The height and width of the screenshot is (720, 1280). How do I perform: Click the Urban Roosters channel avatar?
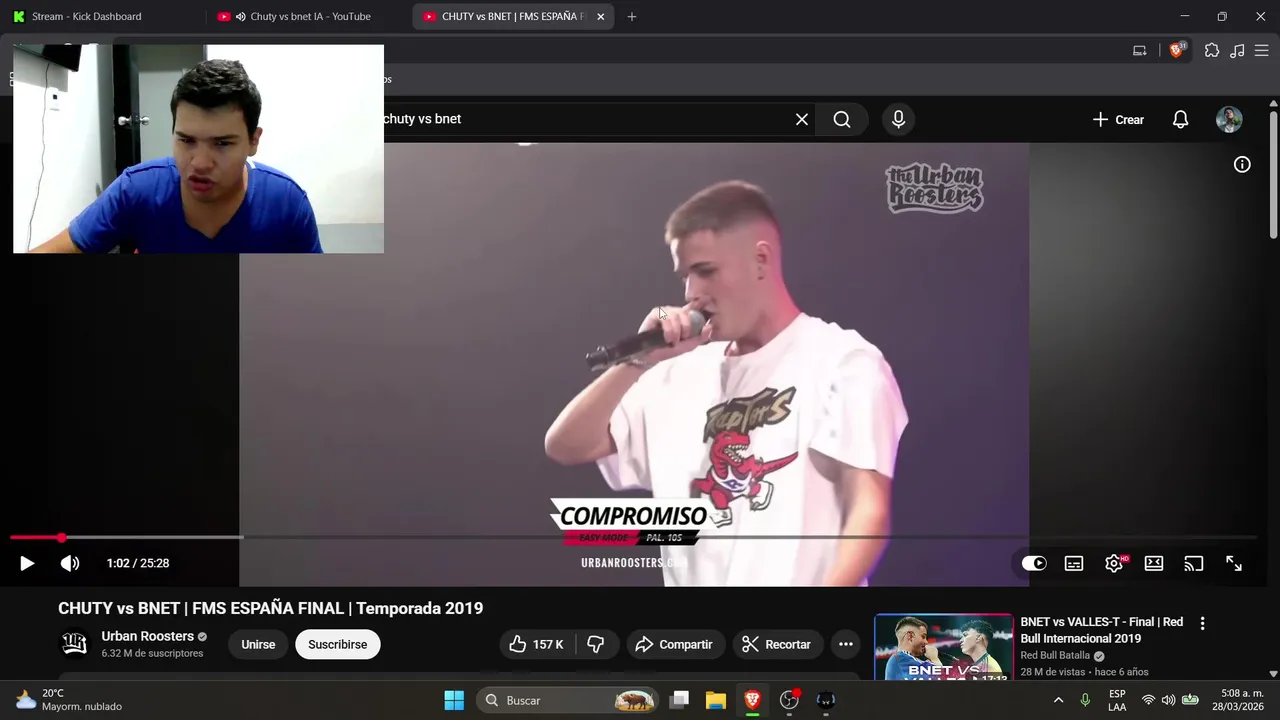click(75, 645)
